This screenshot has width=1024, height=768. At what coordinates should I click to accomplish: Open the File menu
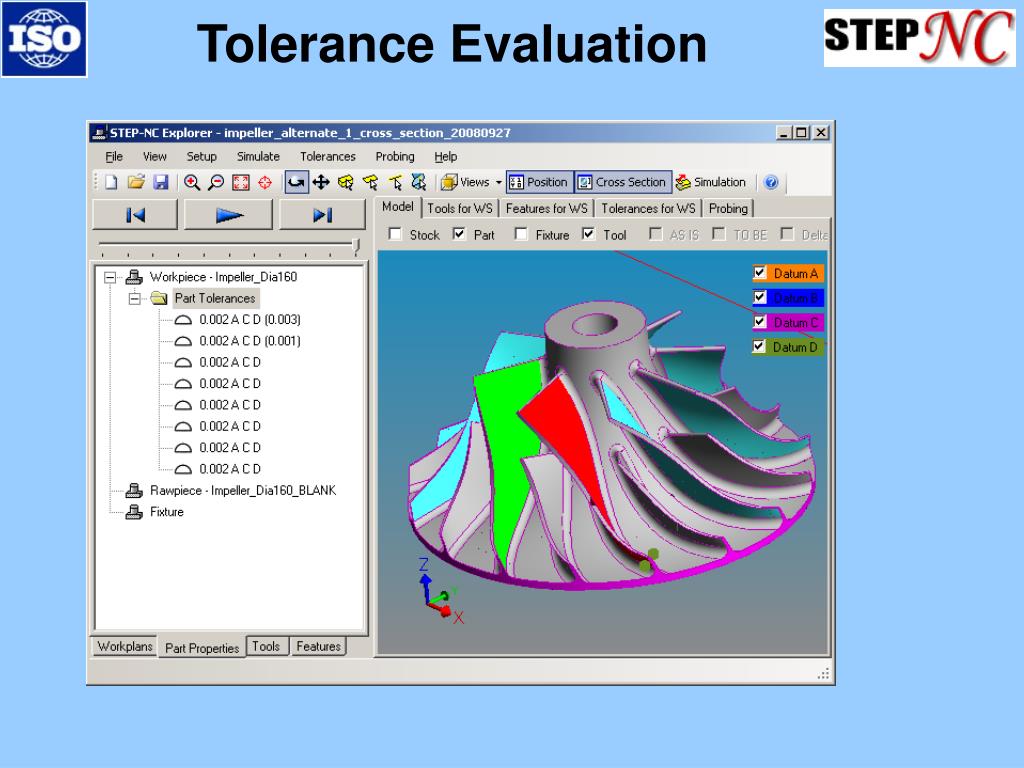[114, 157]
